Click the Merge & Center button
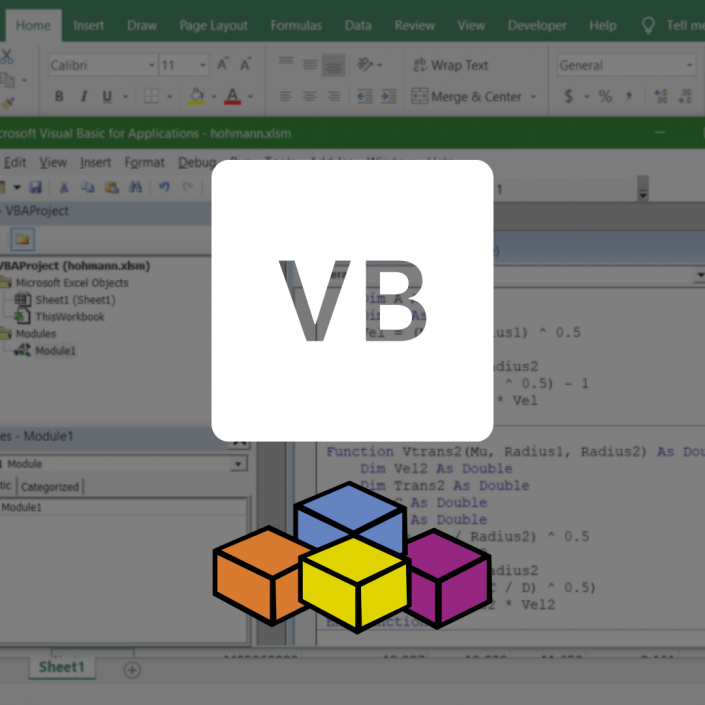The image size is (705, 705). point(467,96)
